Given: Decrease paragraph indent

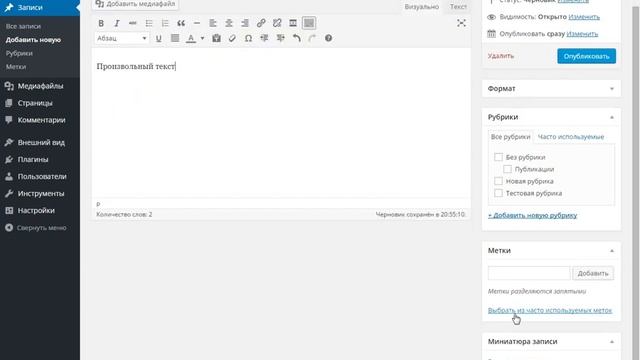Looking at the screenshot, I should pos(264,38).
